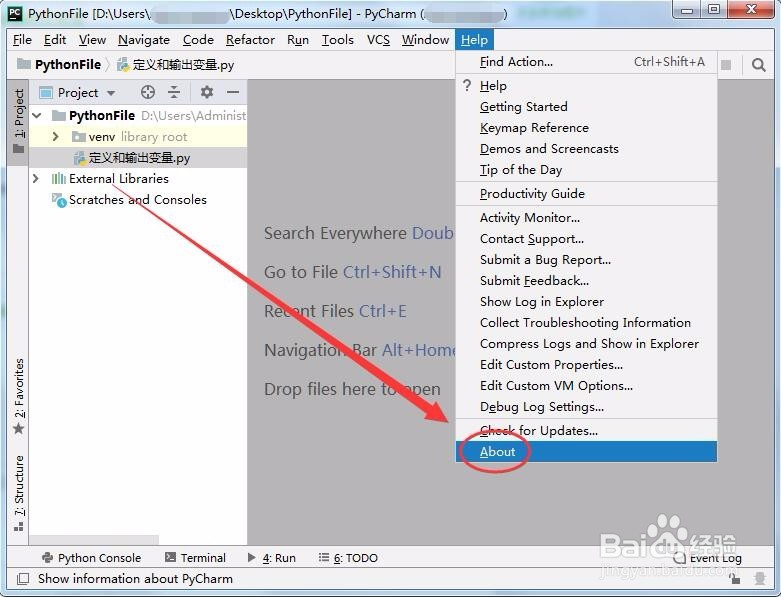Viewport: 781px width, 597px height.
Task: Choose Show Log in Explorer
Action: tap(586, 302)
